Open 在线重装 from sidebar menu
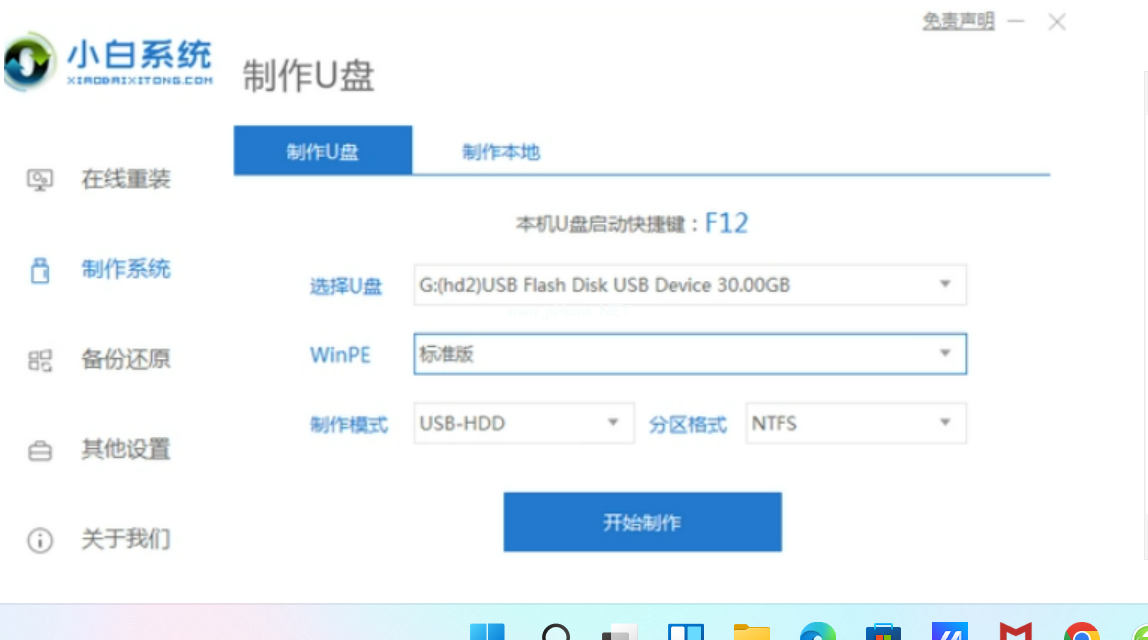 126,180
